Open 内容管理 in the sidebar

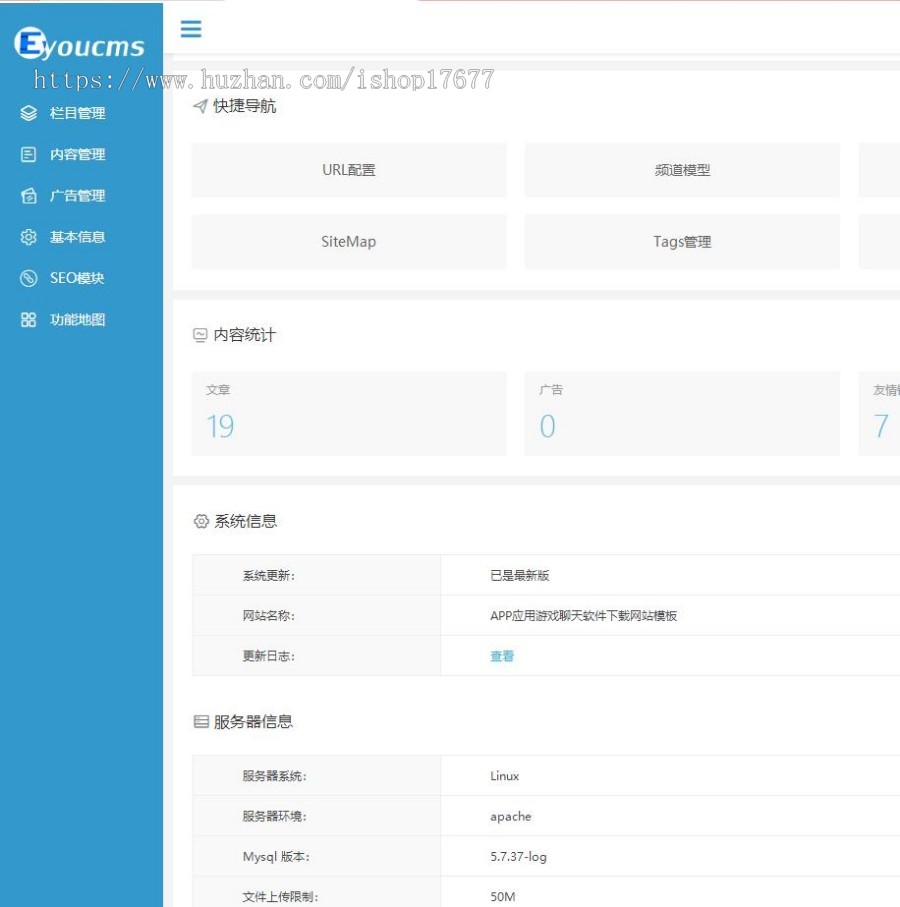pyautogui.click(x=78, y=154)
